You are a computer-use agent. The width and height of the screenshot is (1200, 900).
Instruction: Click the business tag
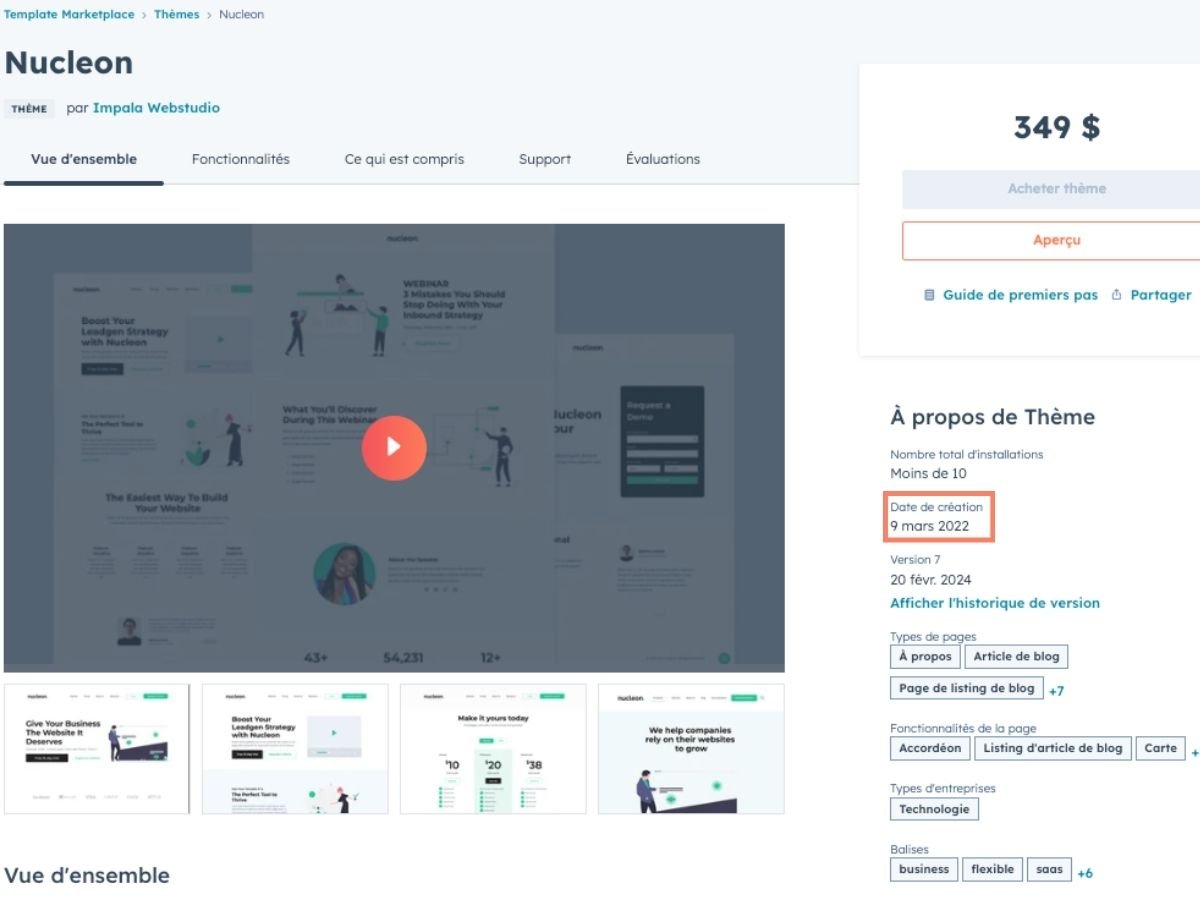click(924, 869)
